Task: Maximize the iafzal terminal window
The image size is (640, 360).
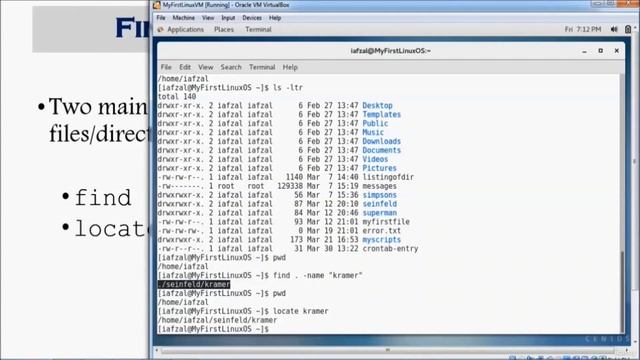Action: coord(600,51)
